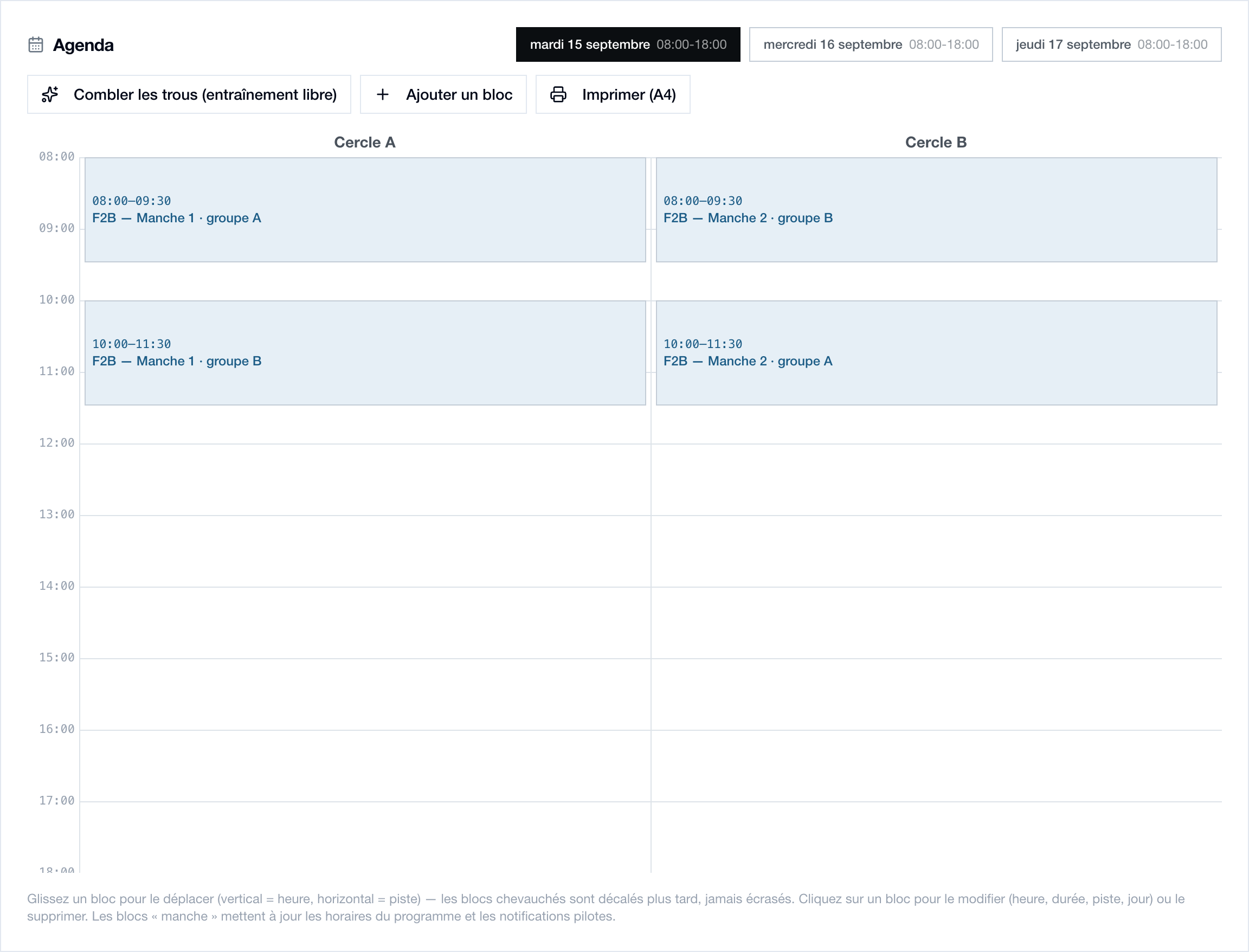Click the Agenda heading text
This screenshot has height=952, width=1249.
[x=83, y=45]
